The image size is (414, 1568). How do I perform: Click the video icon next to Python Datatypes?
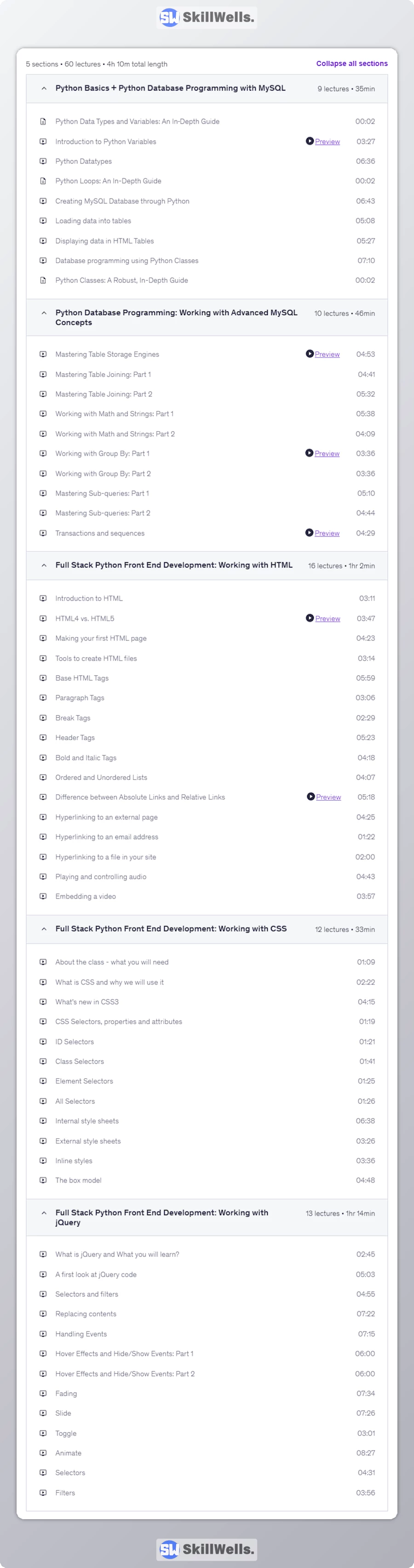[x=43, y=161]
